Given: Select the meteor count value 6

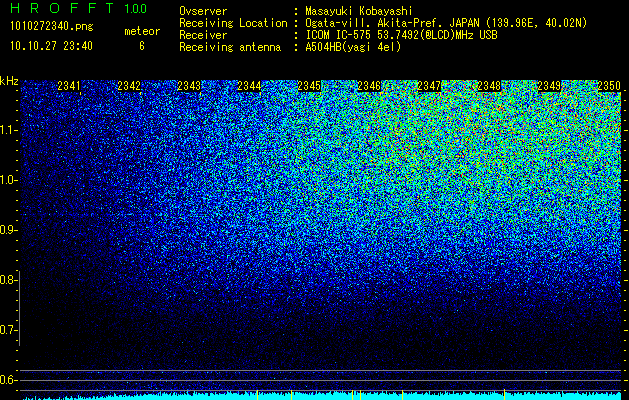Looking at the screenshot, I should (142, 46).
